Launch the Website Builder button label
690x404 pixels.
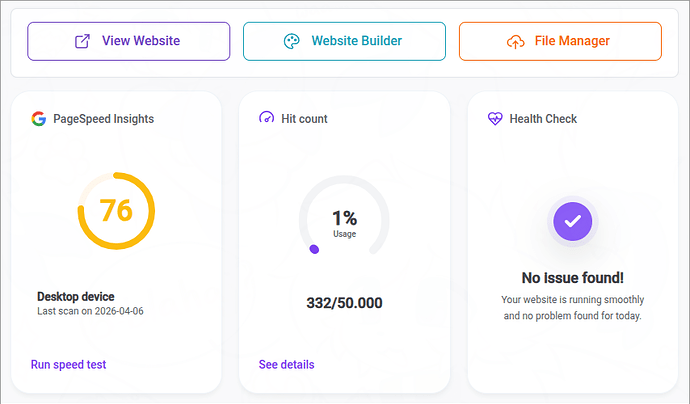pyautogui.click(x=357, y=41)
